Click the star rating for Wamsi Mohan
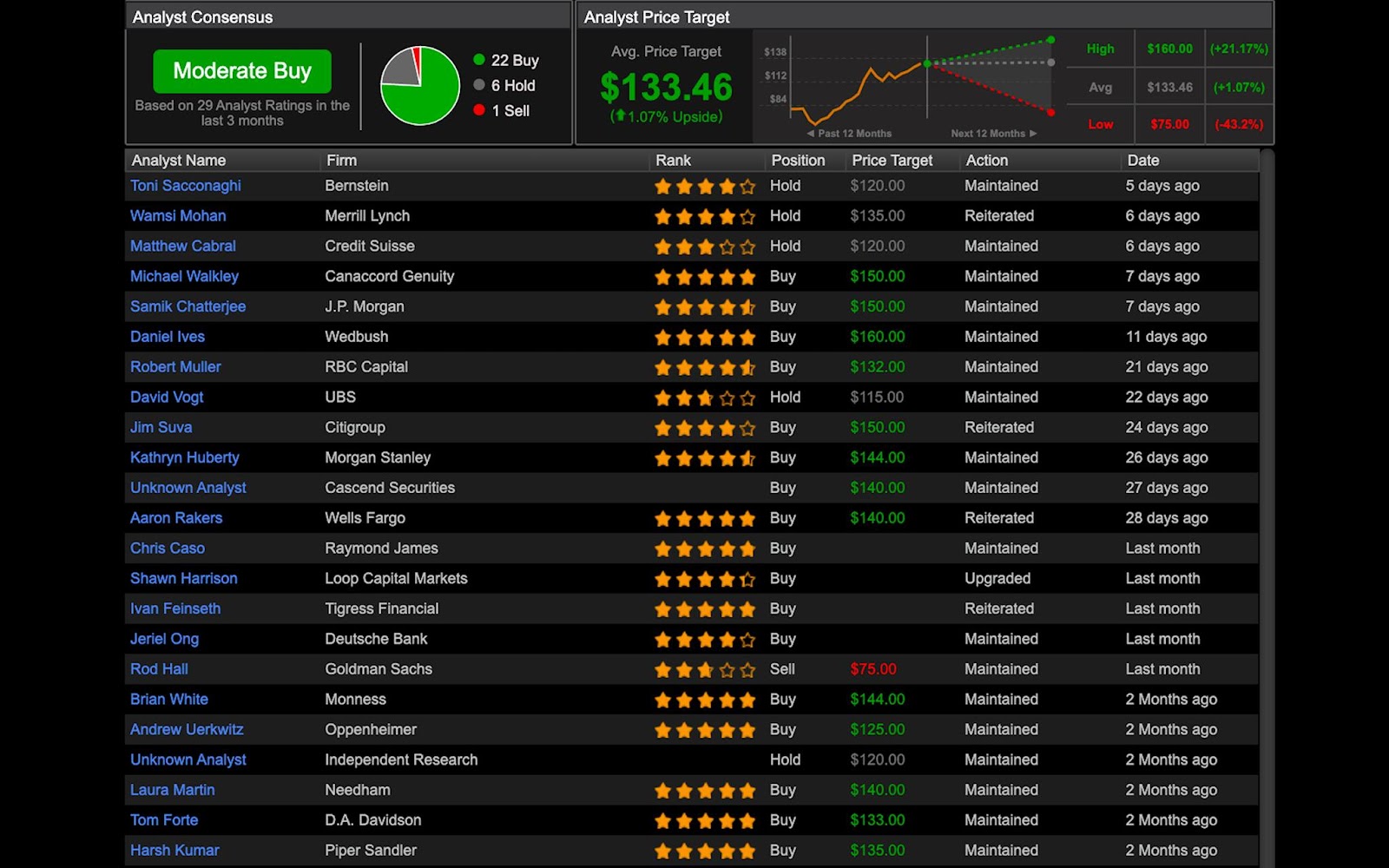 [x=705, y=217]
